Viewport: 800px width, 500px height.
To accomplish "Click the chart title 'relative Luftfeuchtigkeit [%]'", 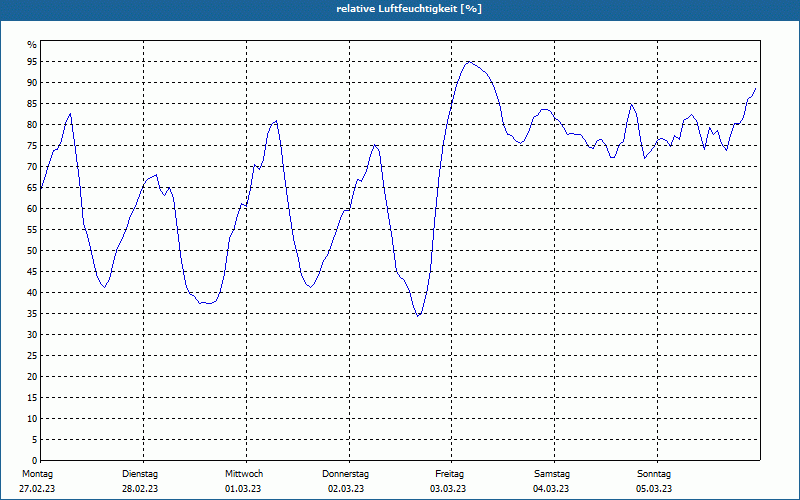I will tap(409, 9).
